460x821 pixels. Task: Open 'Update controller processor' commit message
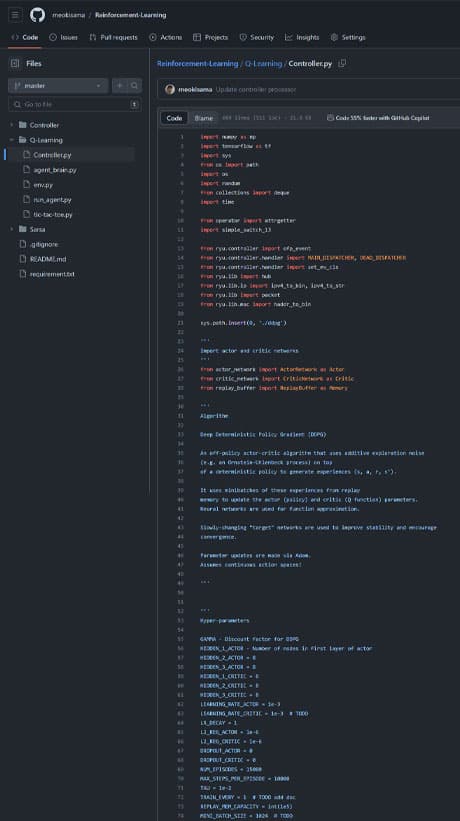point(255,90)
